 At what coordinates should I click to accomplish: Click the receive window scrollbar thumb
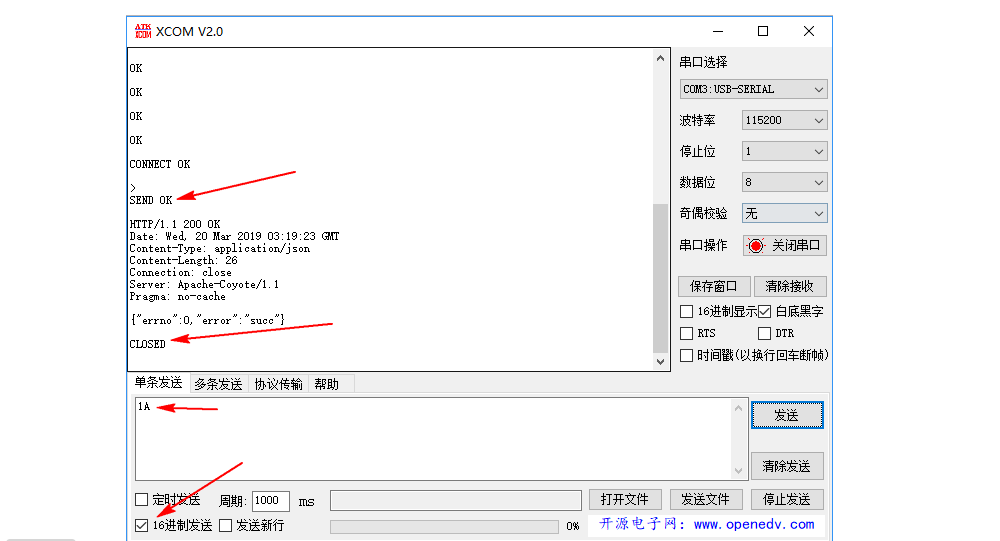pyautogui.click(x=660, y=278)
